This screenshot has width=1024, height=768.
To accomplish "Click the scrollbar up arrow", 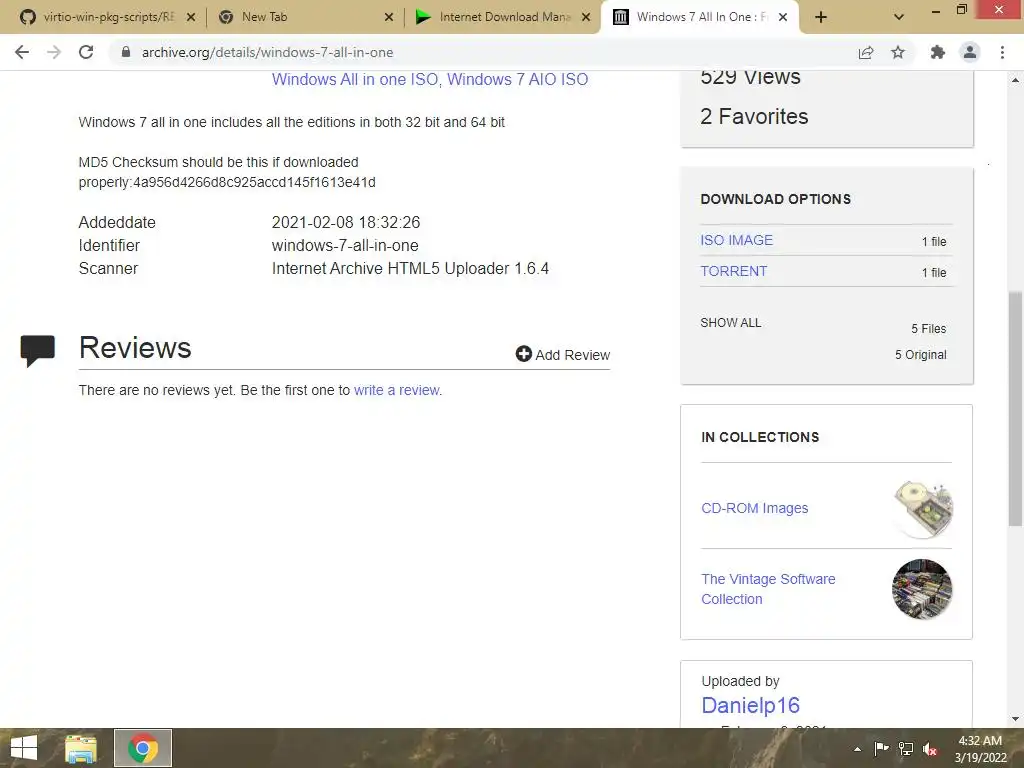I will (x=1015, y=80).
